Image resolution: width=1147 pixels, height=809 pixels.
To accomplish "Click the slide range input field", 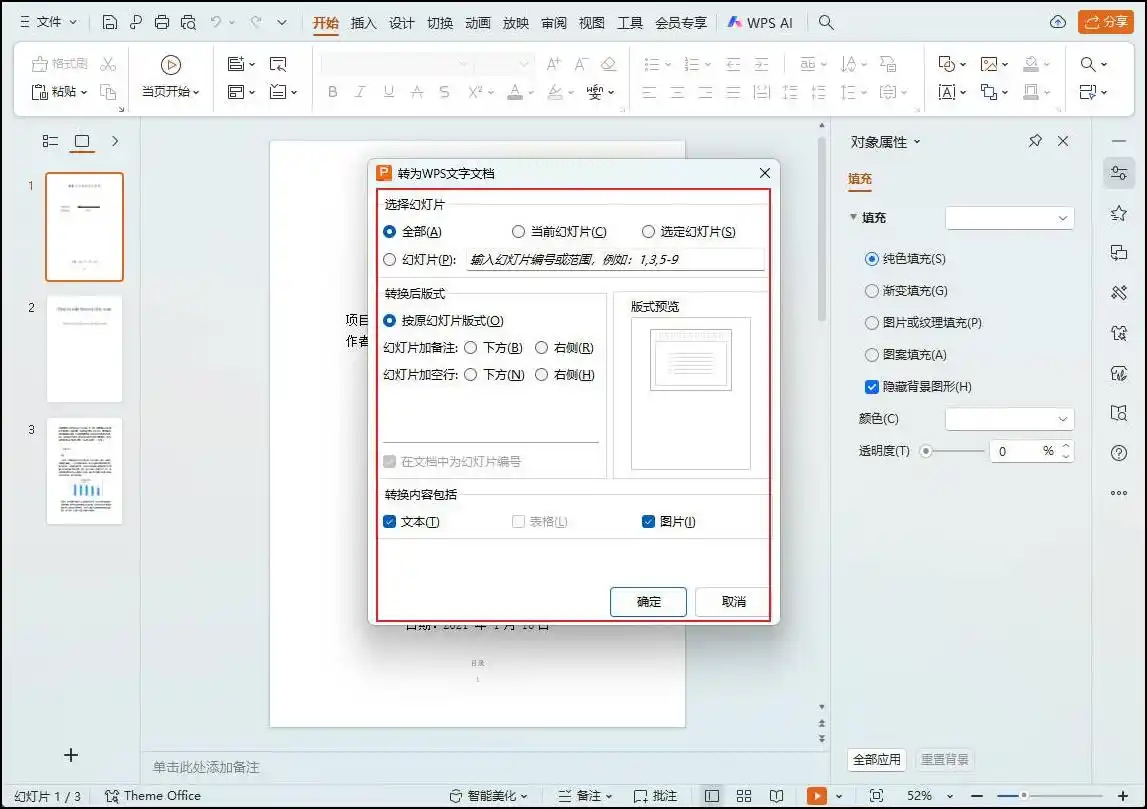I will click(x=615, y=260).
